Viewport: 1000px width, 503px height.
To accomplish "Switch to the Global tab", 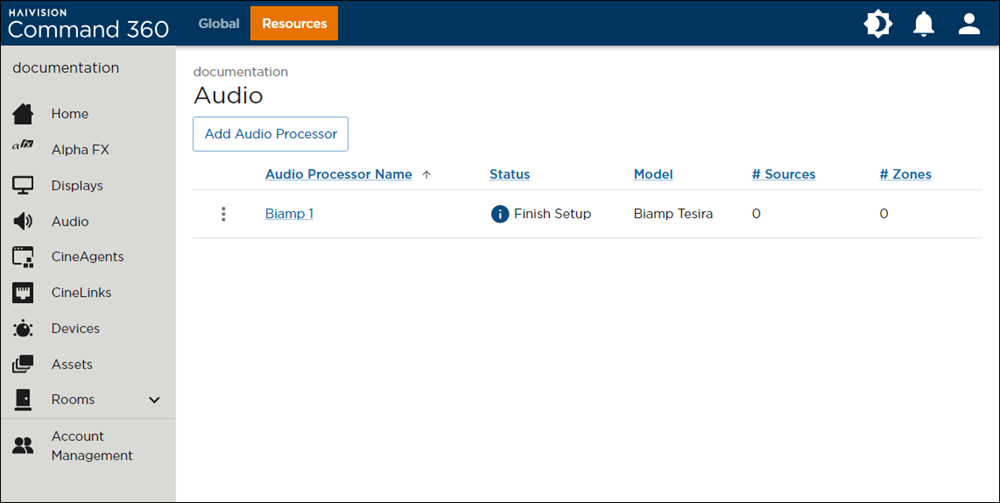I will (x=219, y=23).
